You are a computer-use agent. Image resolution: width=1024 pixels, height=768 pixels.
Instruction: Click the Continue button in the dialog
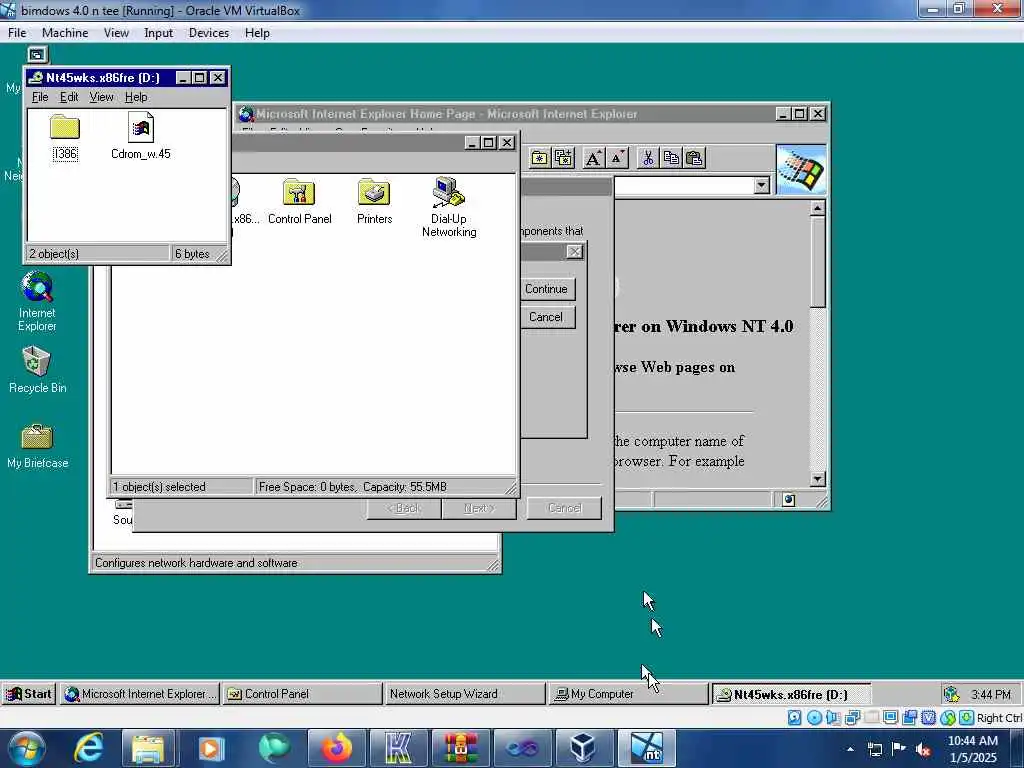pos(546,289)
